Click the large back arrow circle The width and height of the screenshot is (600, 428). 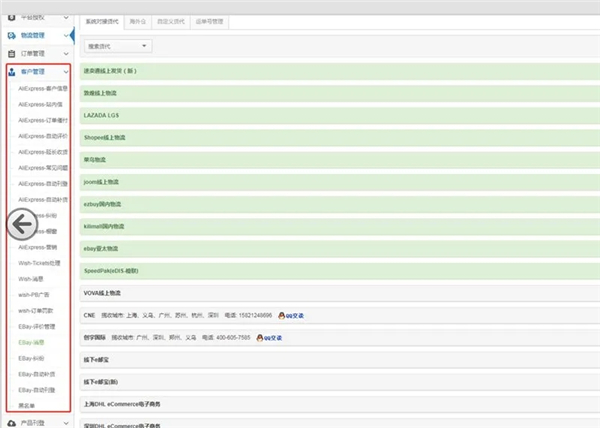pyautogui.click(x=26, y=223)
